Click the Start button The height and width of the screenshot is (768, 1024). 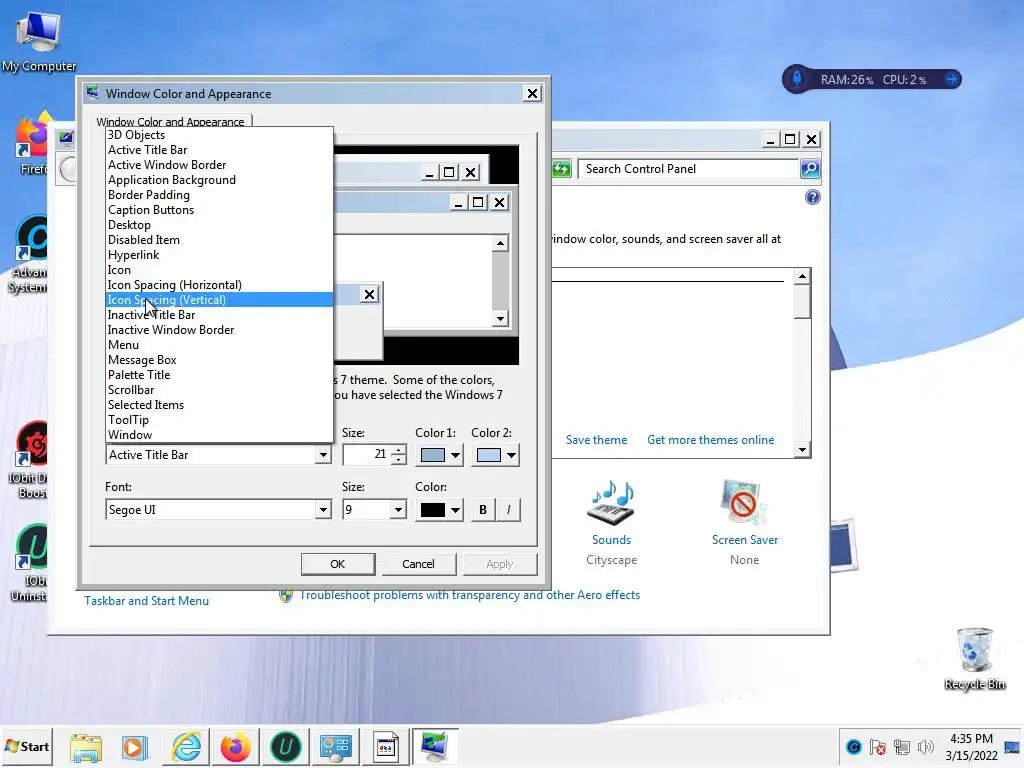27,746
